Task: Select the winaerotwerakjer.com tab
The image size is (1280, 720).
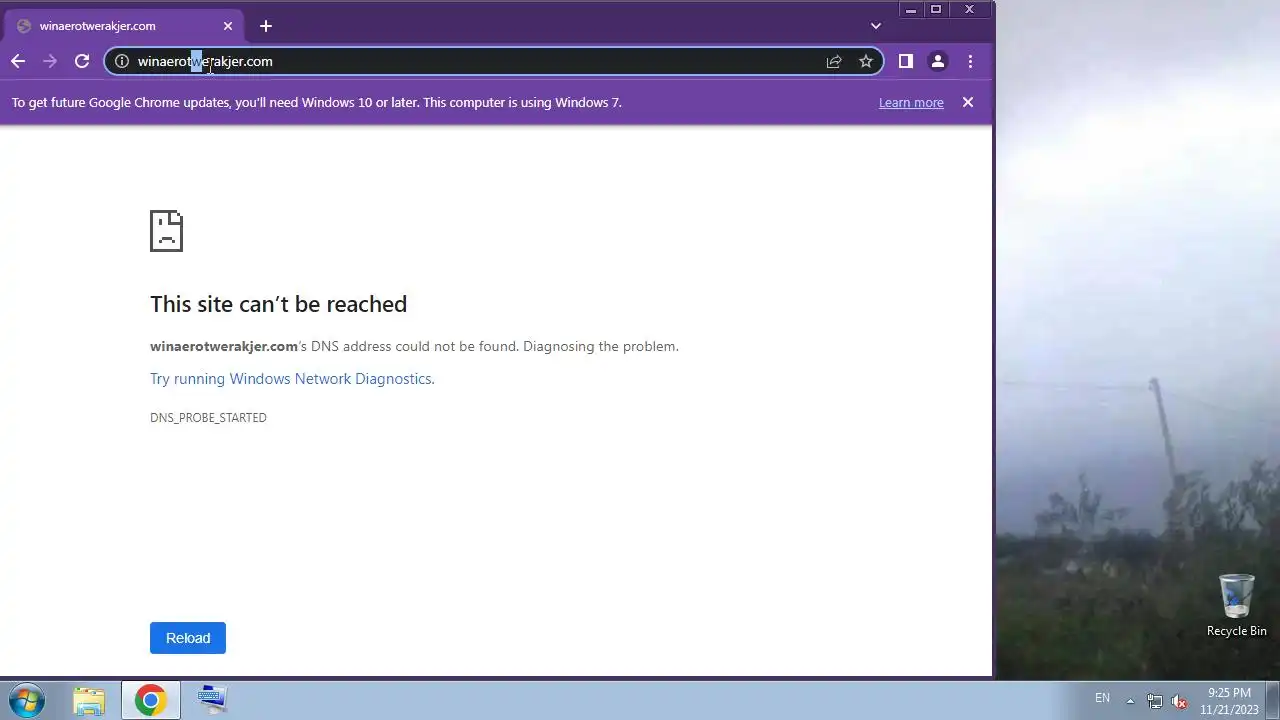Action: coord(126,26)
